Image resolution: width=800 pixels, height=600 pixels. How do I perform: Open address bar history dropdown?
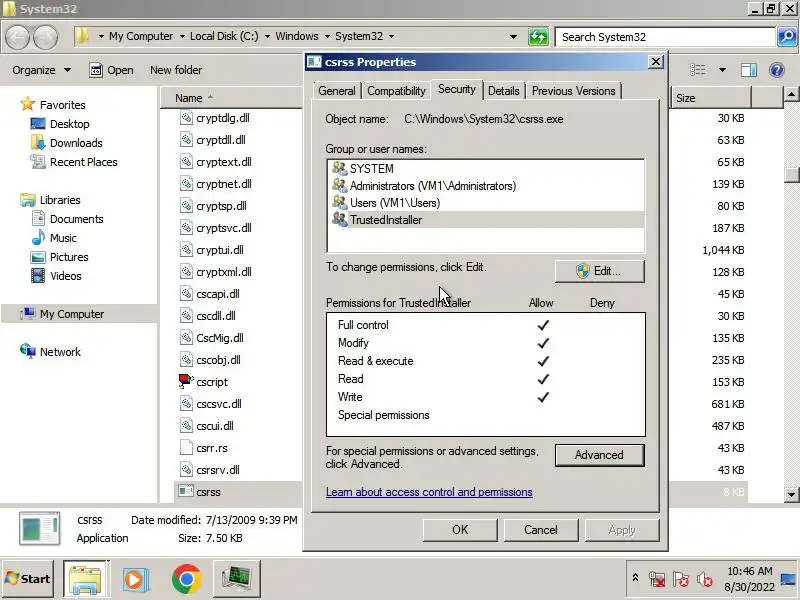pyautogui.click(x=513, y=36)
